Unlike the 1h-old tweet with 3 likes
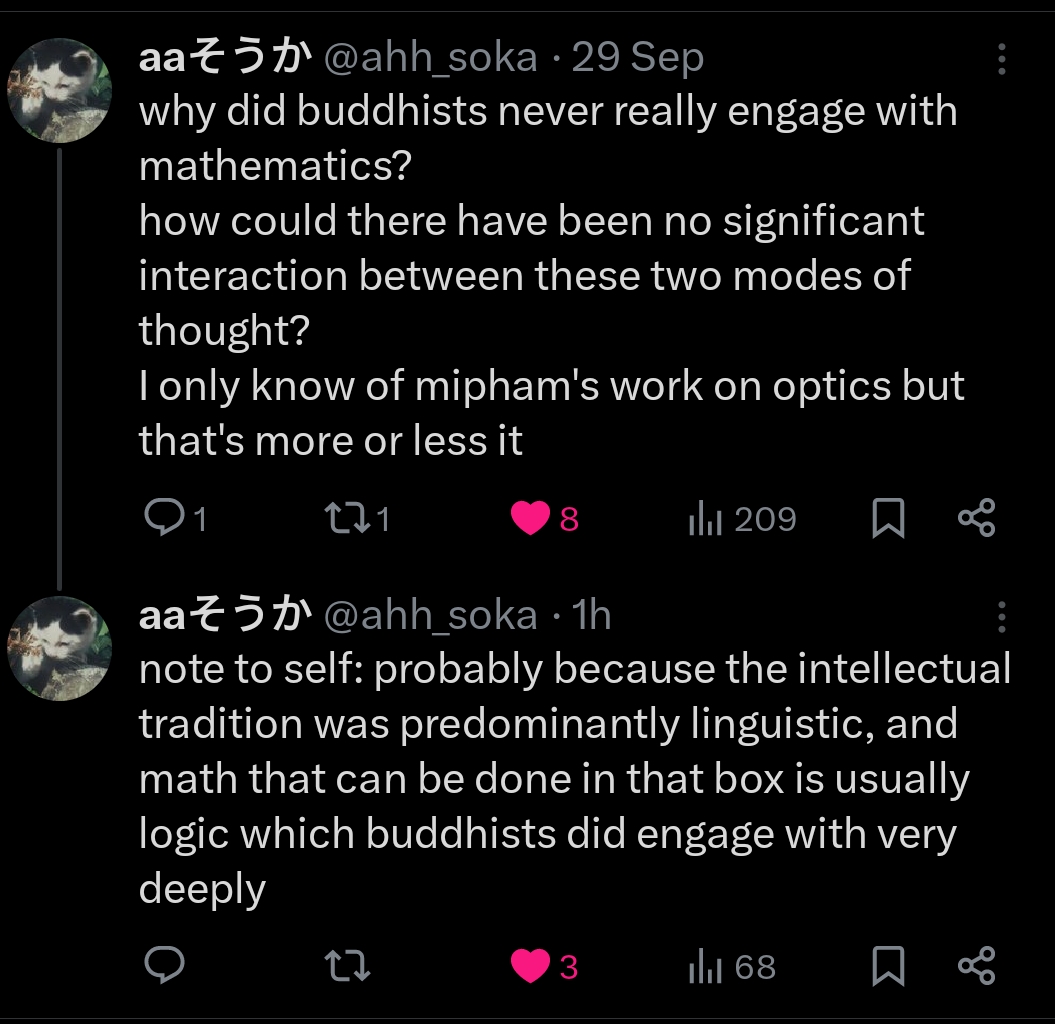The image size is (1055, 1024). (x=530, y=966)
